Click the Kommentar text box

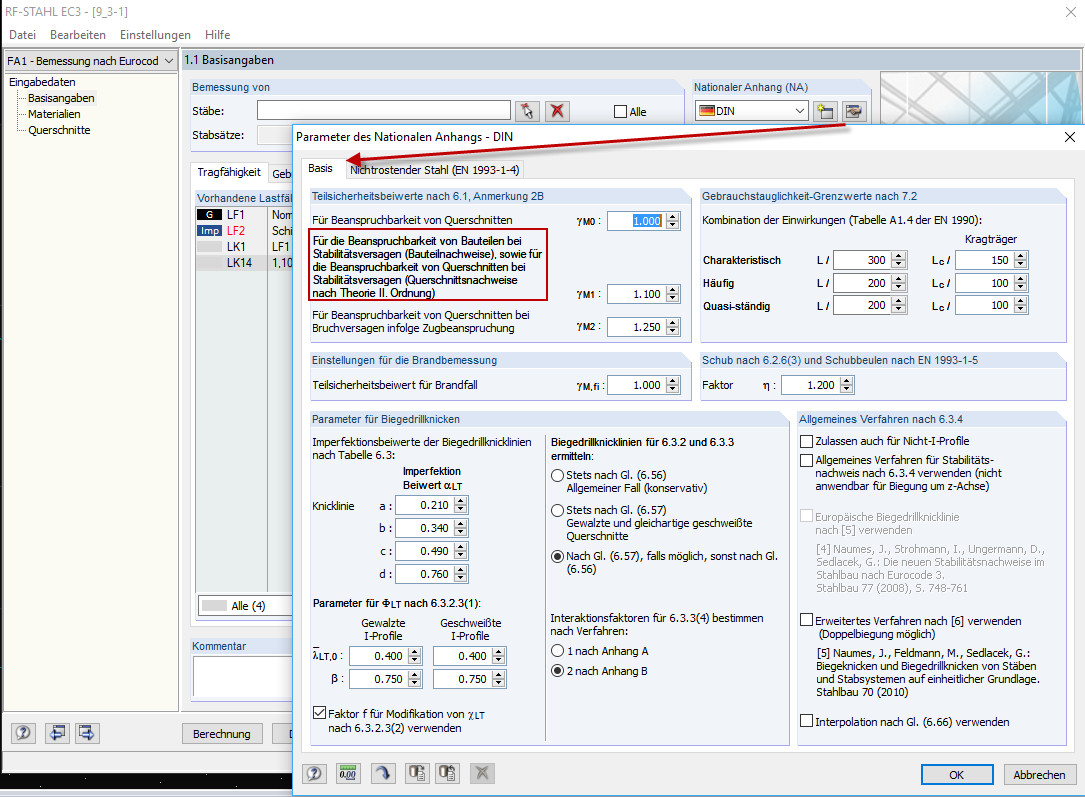click(243, 676)
